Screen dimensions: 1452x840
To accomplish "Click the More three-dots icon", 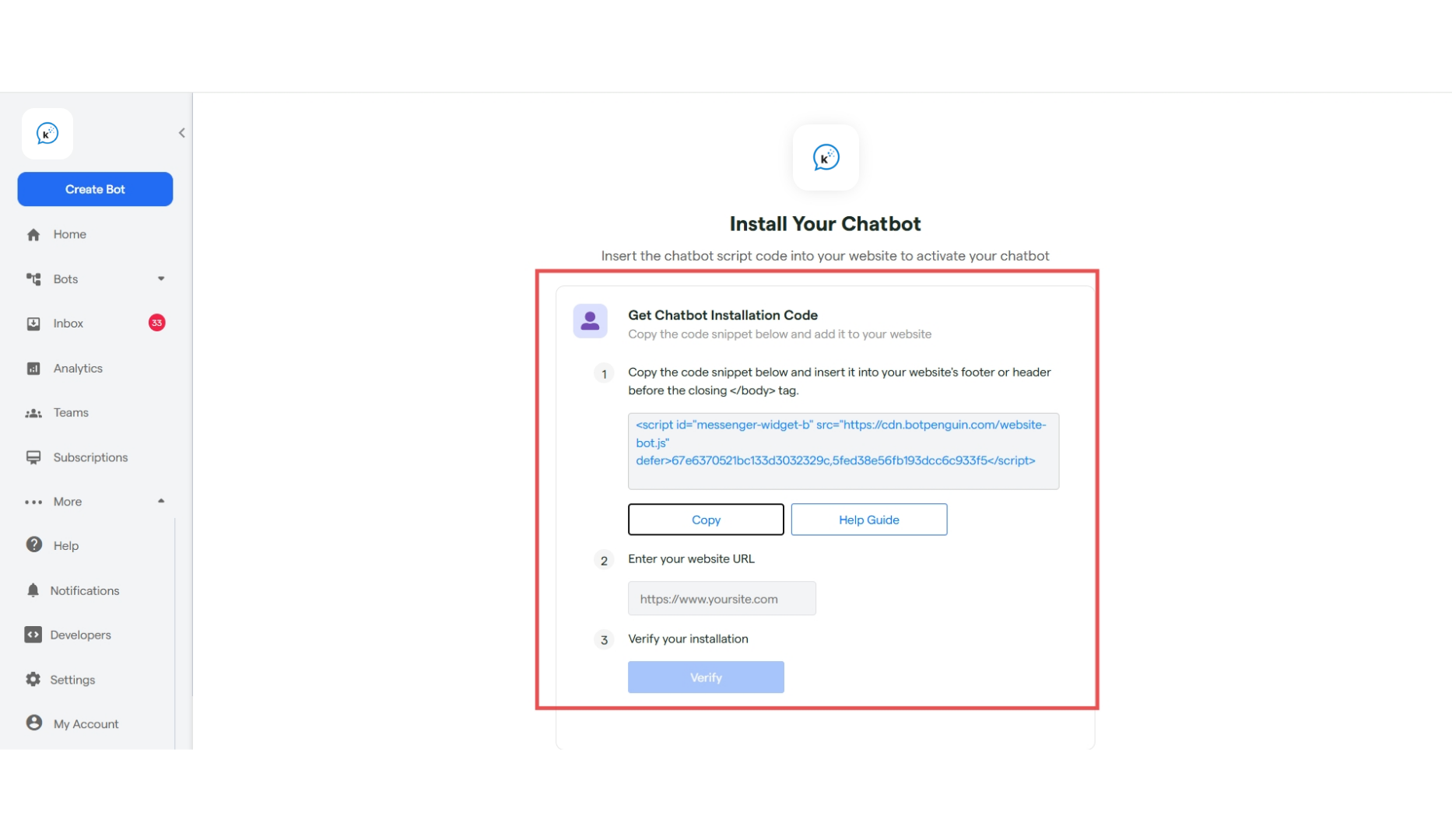I will pyautogui.click(x=33, y=502).
